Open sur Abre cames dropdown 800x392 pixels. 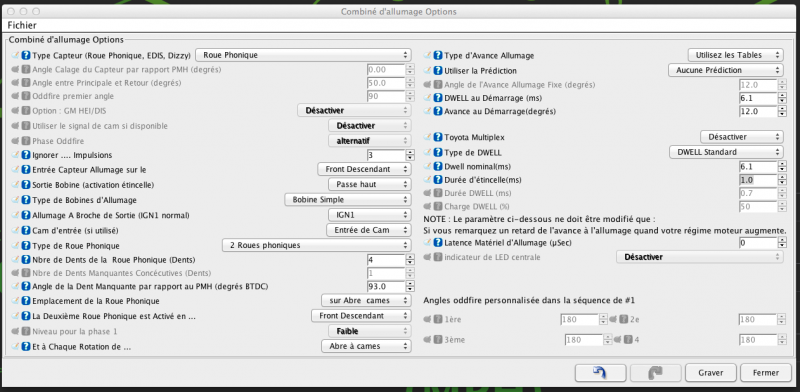tap(366, 301)
